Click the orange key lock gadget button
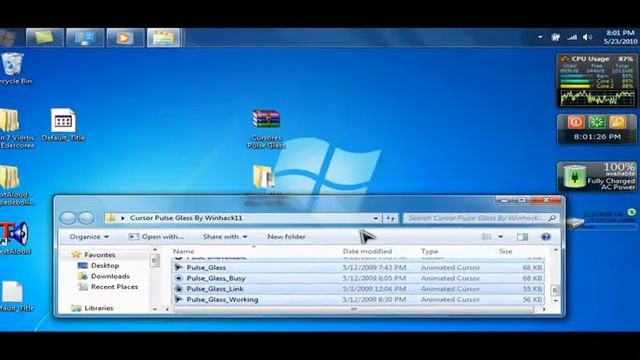 click(618, 122)
